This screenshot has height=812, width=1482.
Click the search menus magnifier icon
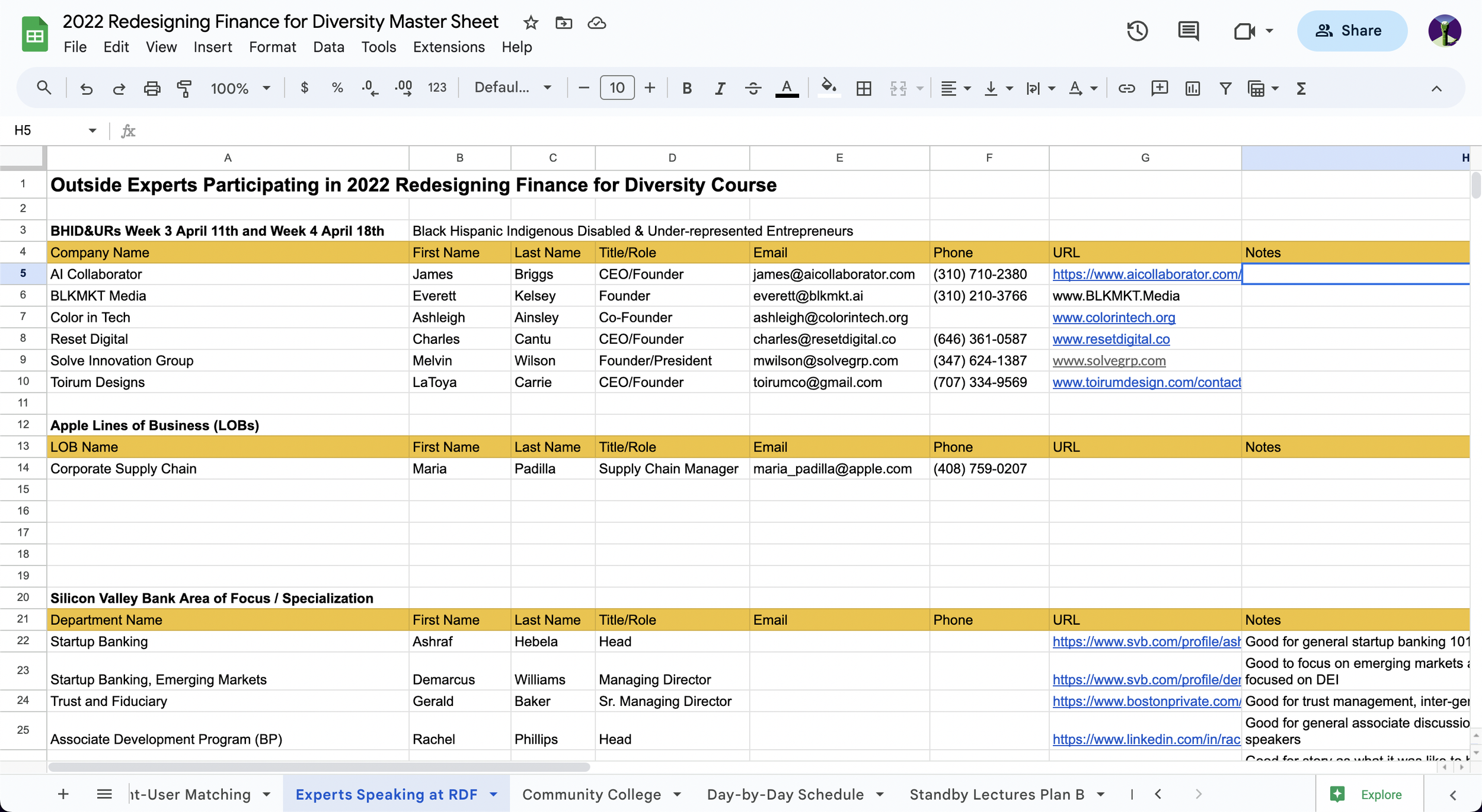click(44, 88)
